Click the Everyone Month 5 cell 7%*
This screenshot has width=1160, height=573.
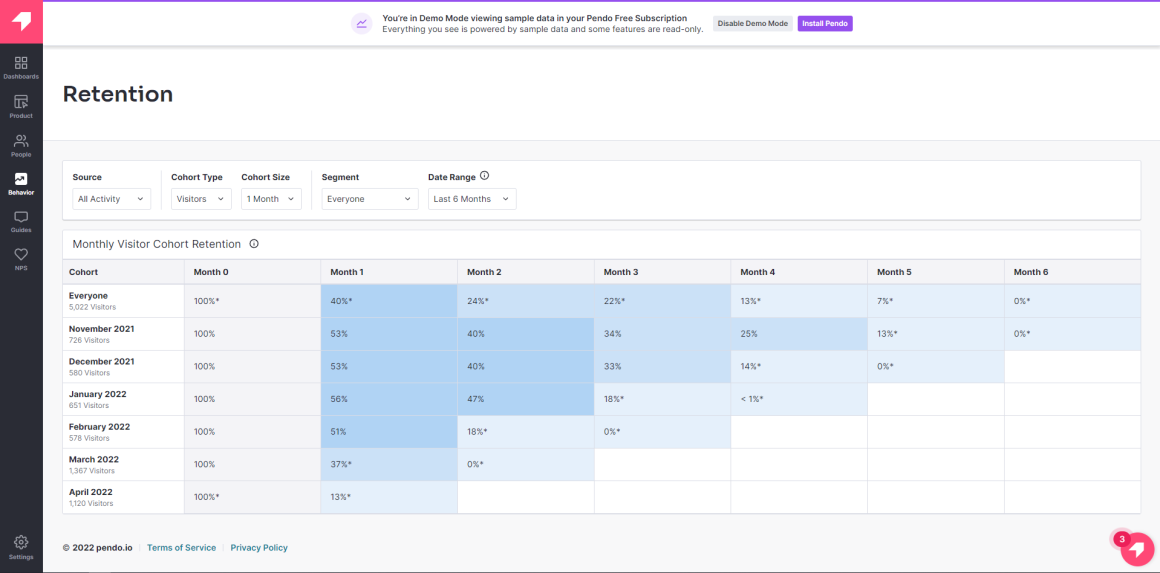point(936,301)
